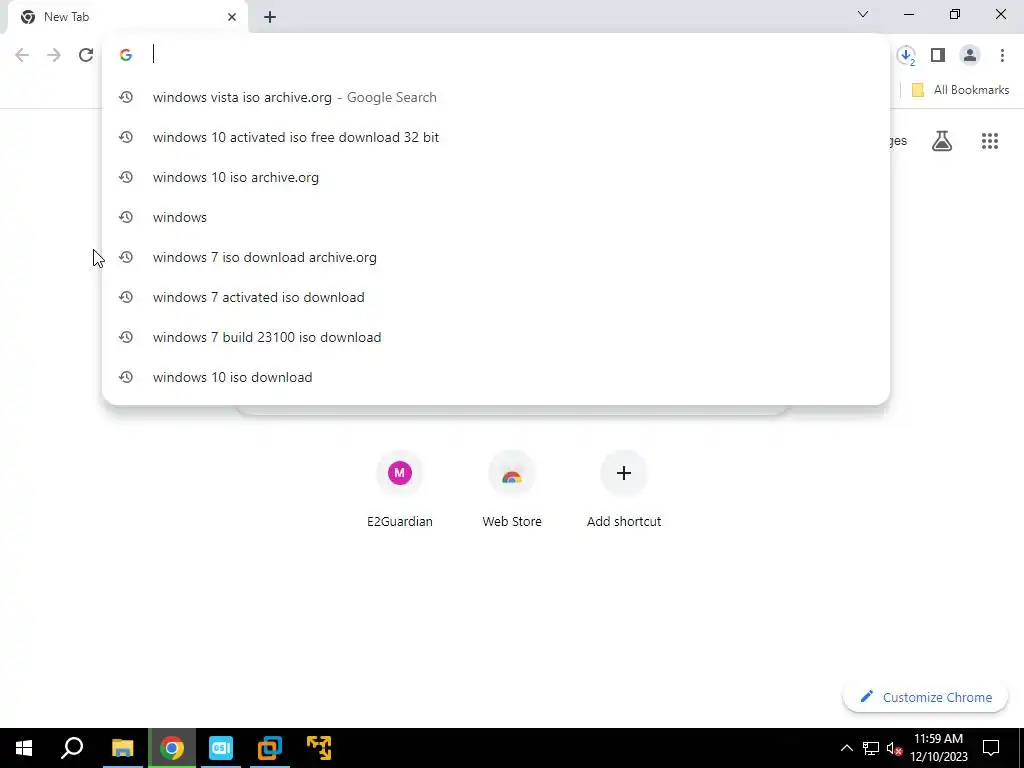The width and height of the screenshot is (1024, 768).
Task: Select suggestion windows 7 activated iso download
Action: pos(496,297)
